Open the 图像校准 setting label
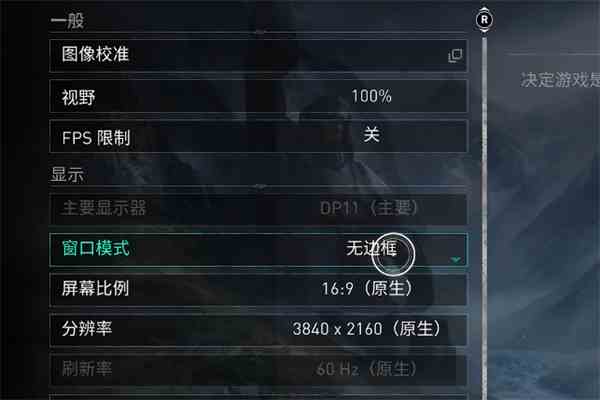The width and height of the screenshot is (600, 400). click(95, 54)
